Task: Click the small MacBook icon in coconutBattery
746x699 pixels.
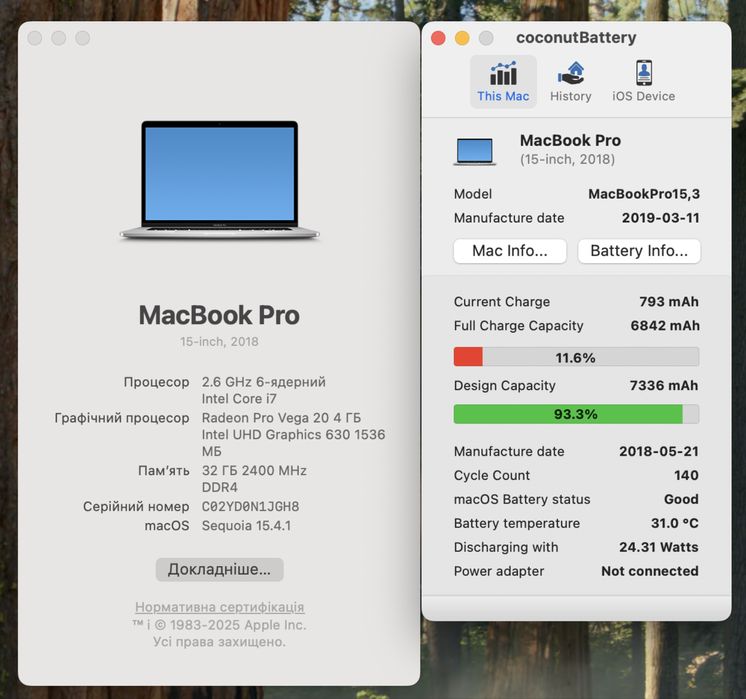Action: 474,151
